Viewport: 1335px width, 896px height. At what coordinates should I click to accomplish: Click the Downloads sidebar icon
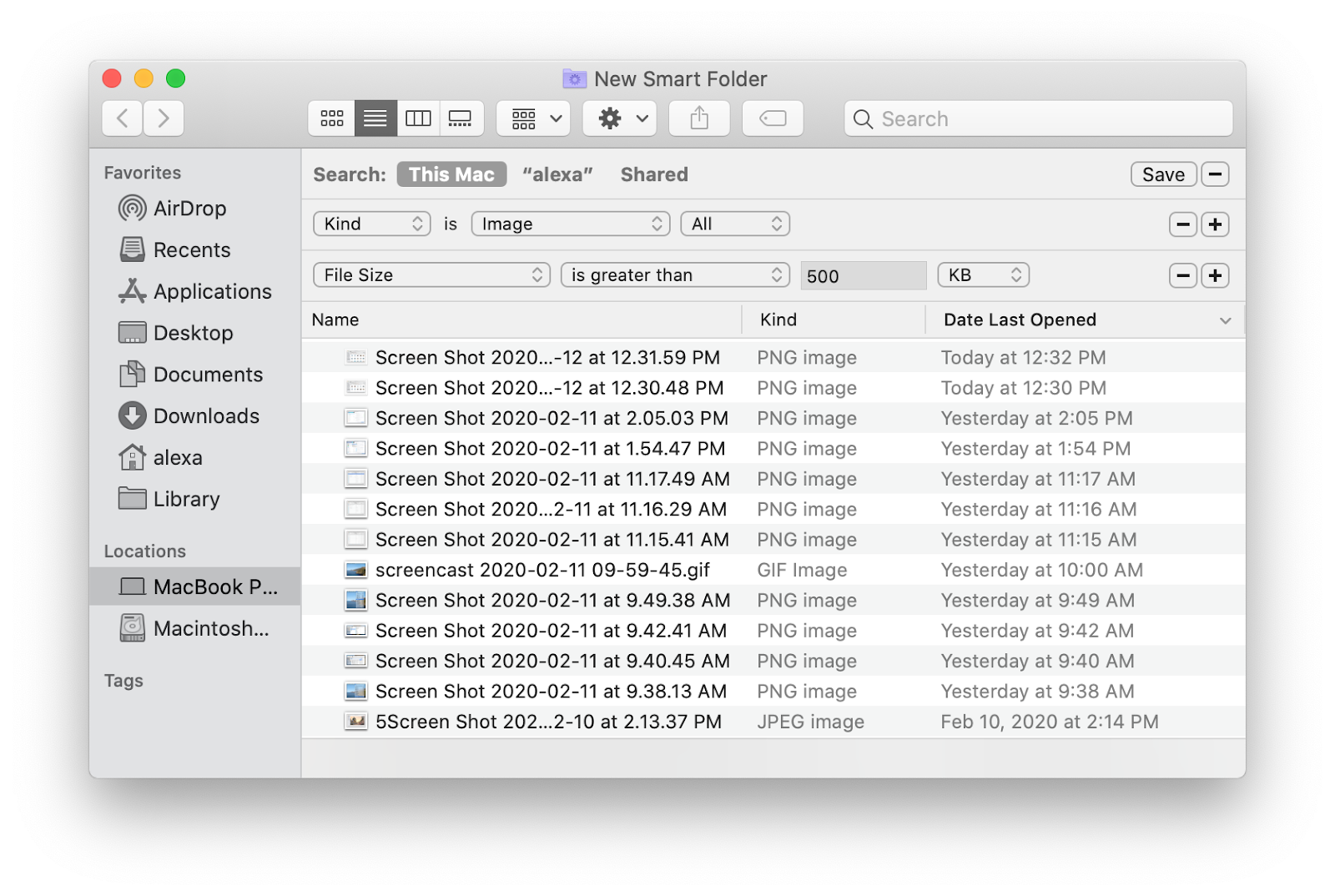(132, 415)
